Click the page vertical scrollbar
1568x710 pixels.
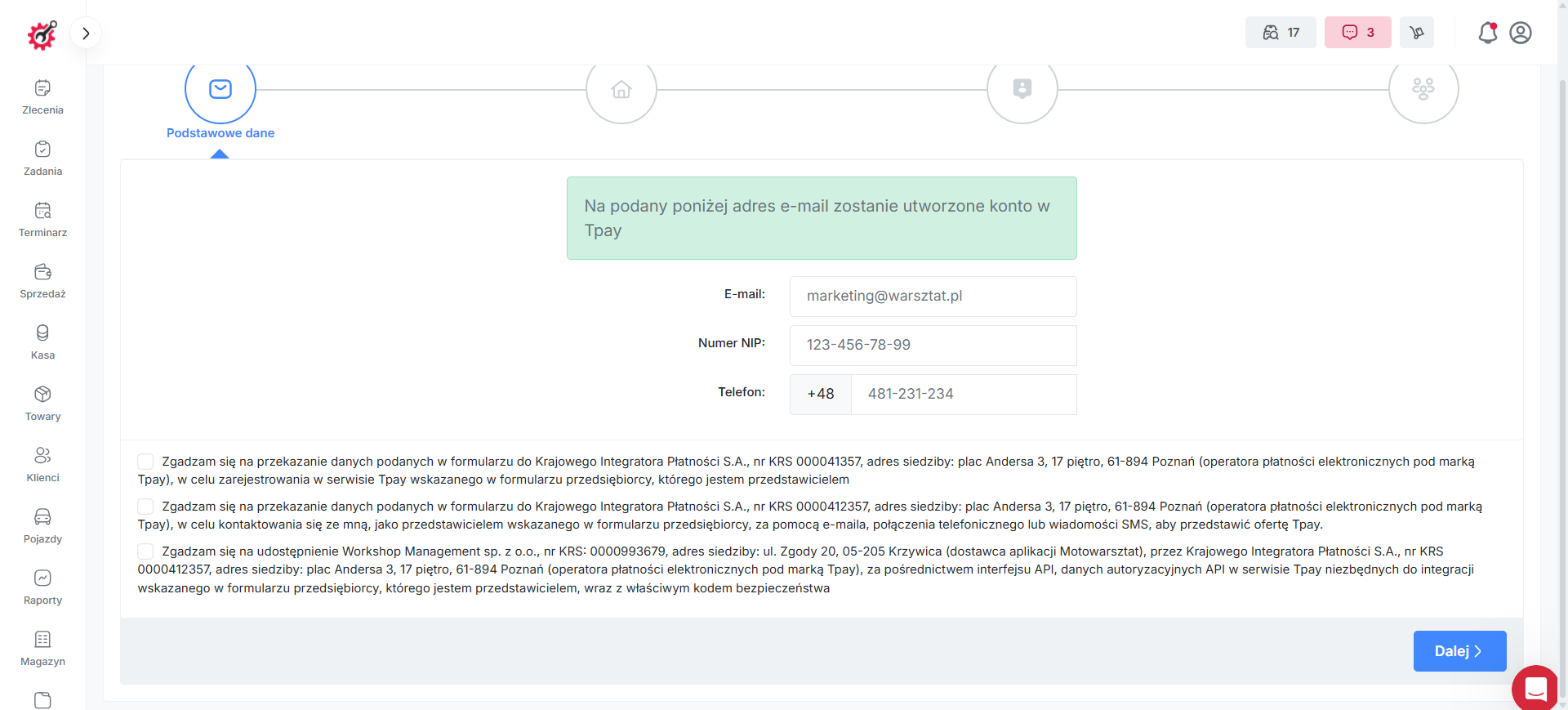(1562, 368)
